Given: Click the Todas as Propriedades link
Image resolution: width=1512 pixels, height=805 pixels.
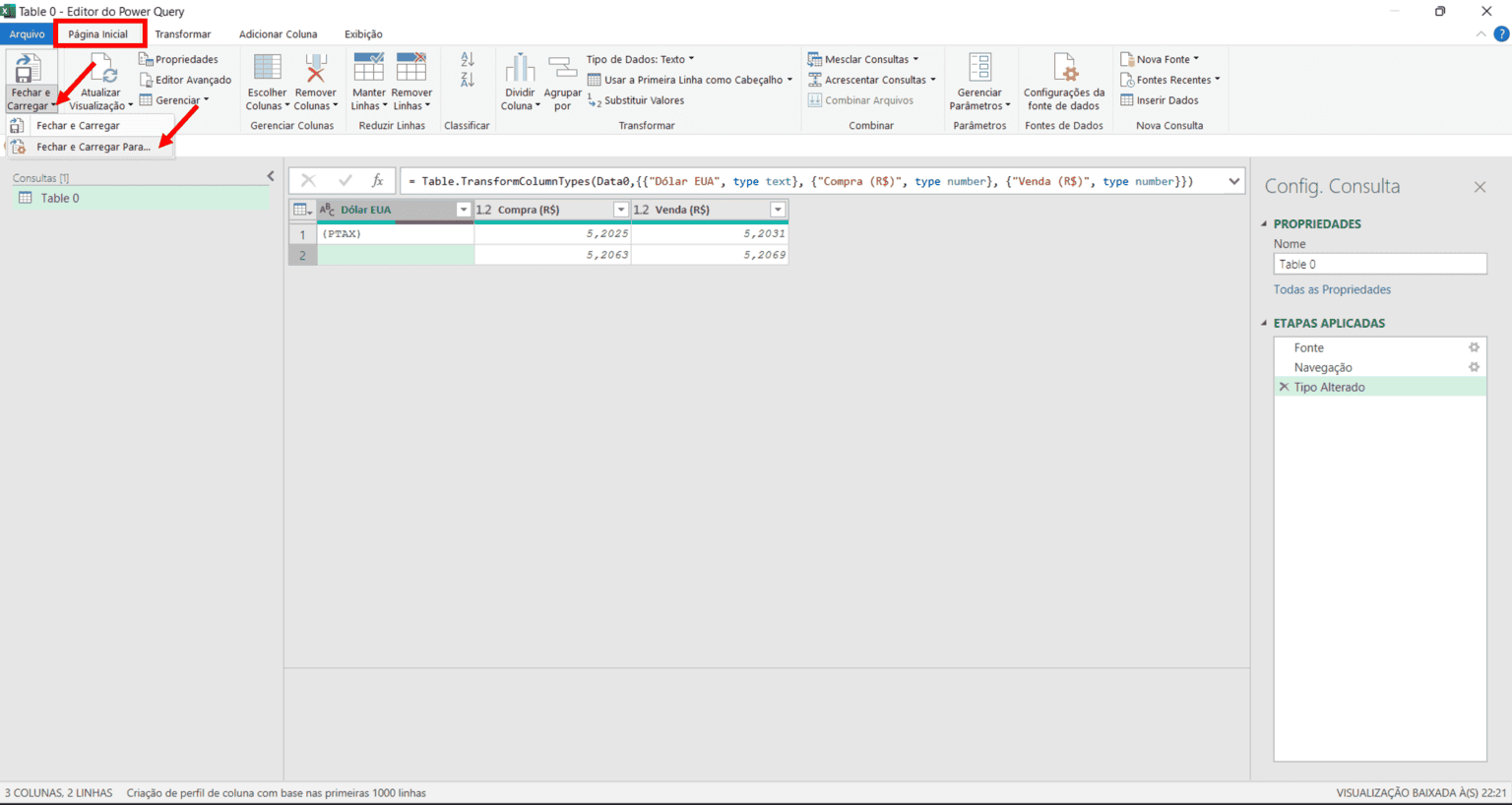Looking at the screenshot, I should point(1332,289).
